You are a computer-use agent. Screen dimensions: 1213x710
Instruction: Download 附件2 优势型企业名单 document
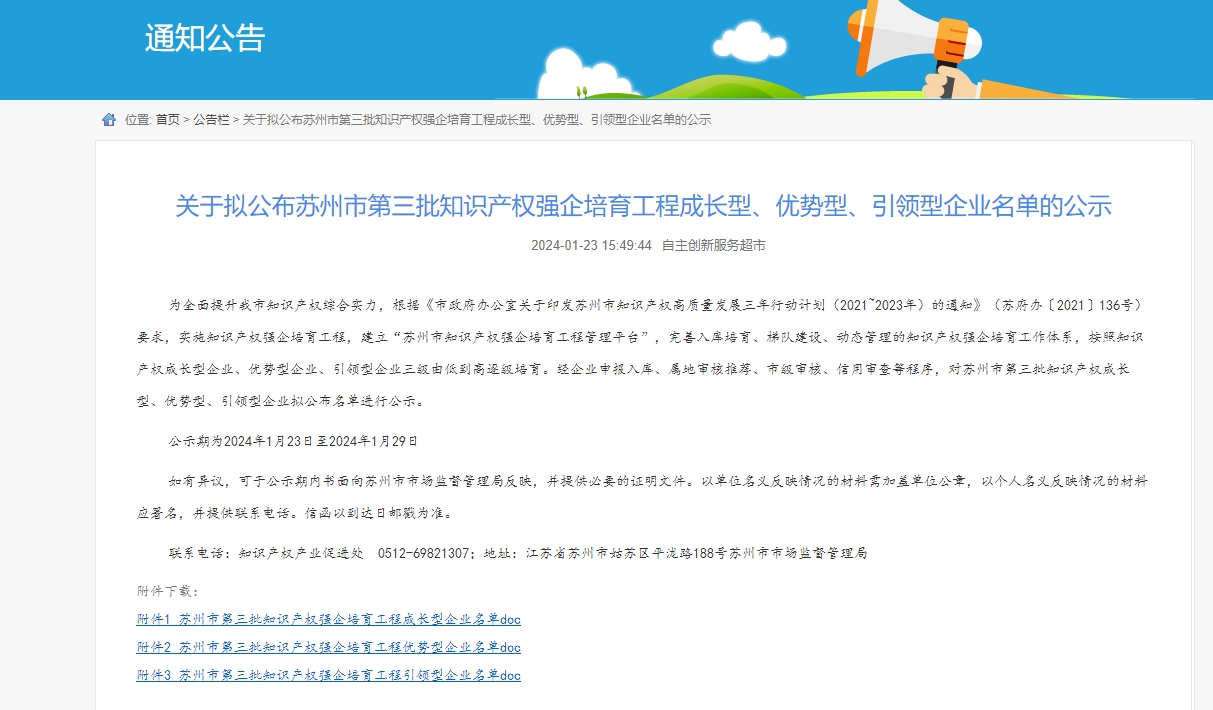[x=329, y=647]
